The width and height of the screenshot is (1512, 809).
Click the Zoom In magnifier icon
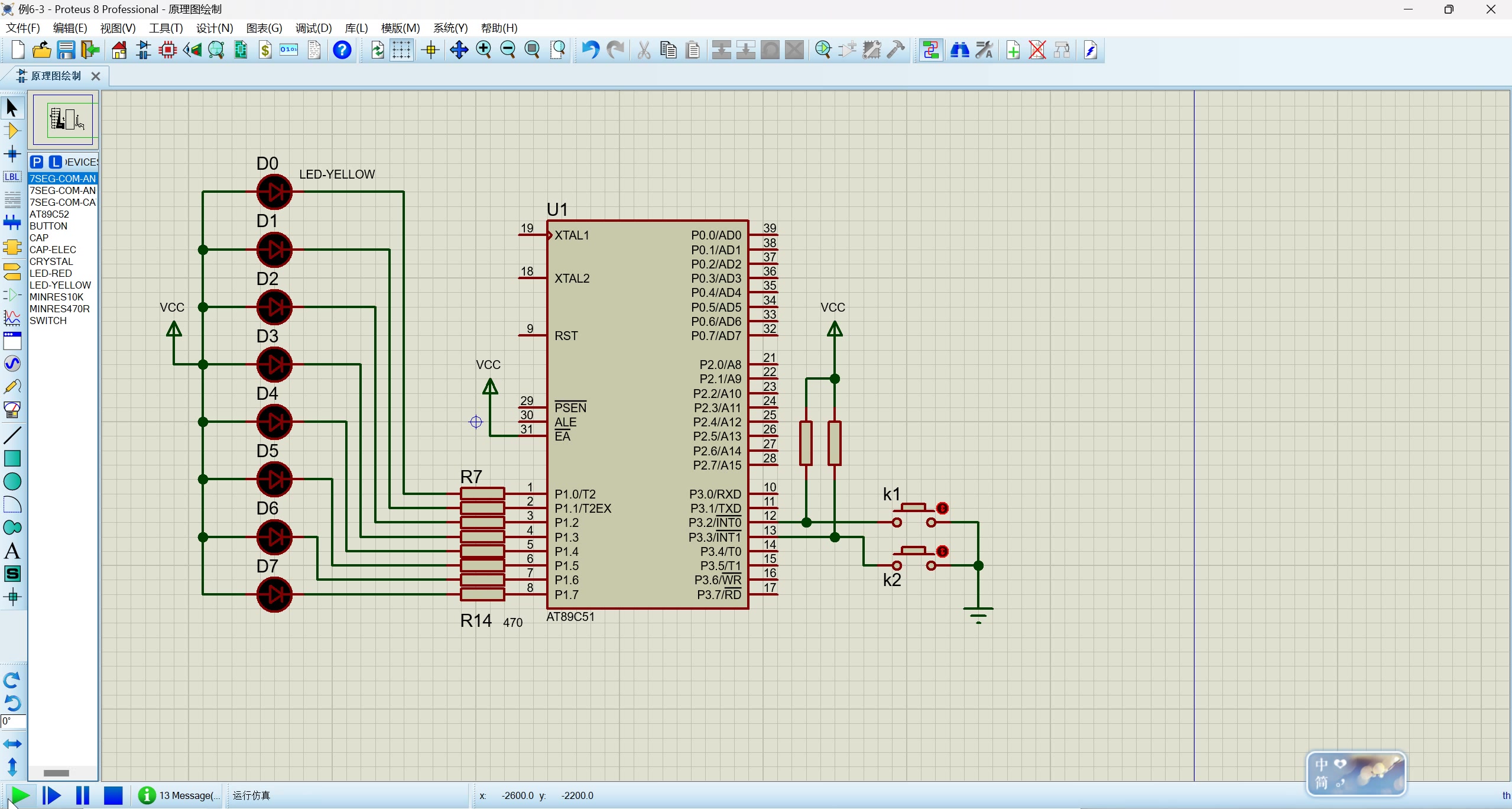click(484, 50)
